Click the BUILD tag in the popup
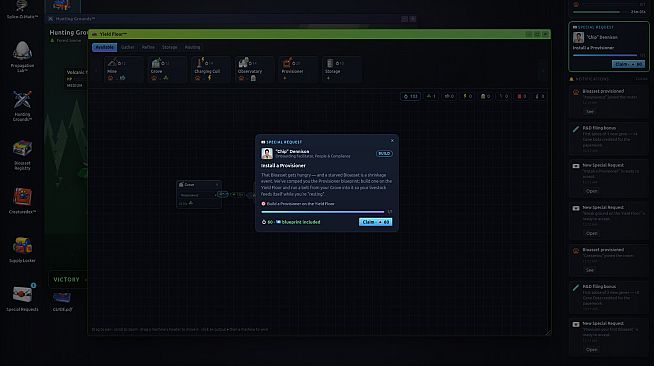Viewport: 654px width, 366px height. click(x=384, y=153)
